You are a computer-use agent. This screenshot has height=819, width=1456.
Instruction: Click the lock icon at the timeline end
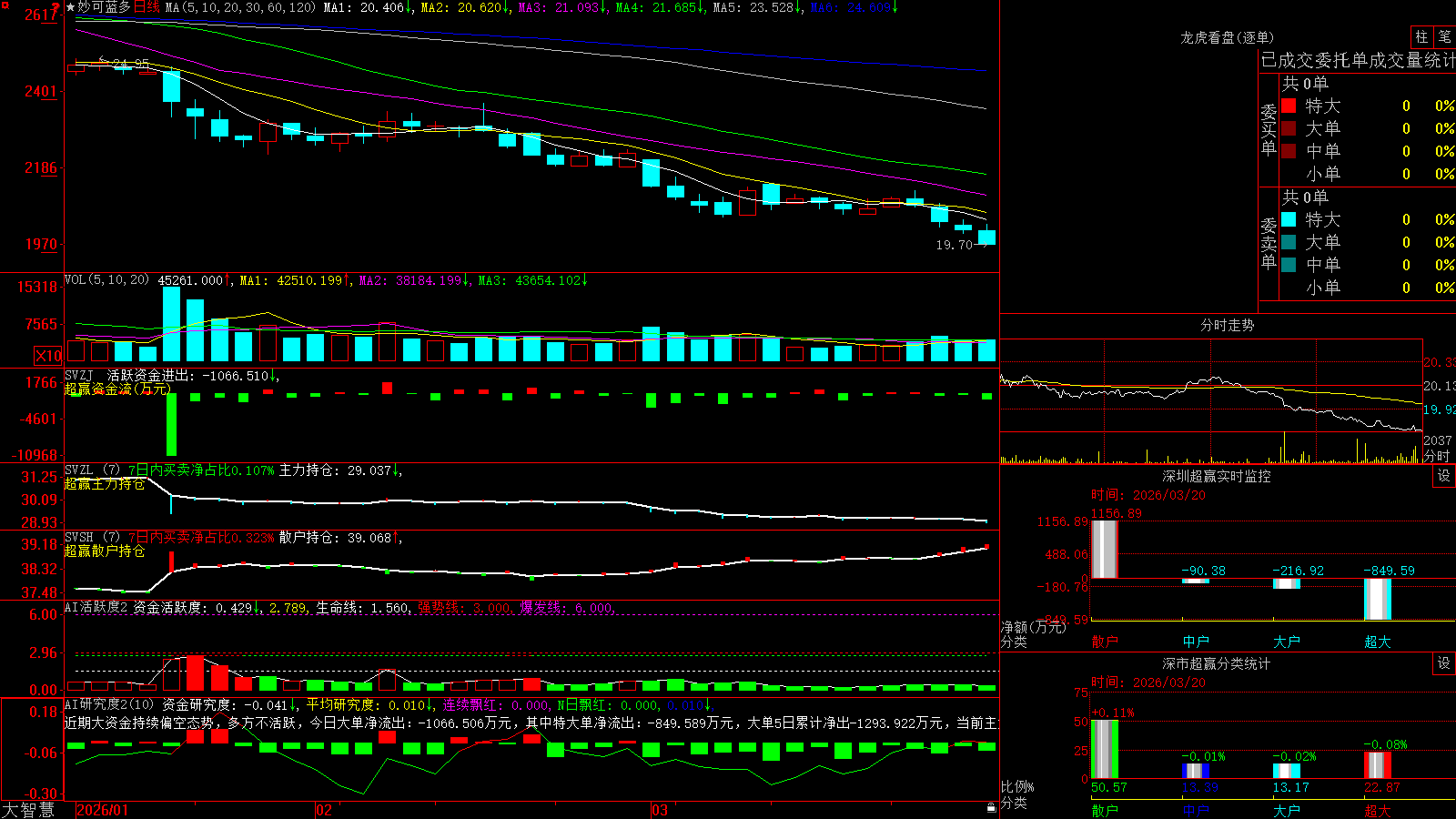click(x=991, y=808)
